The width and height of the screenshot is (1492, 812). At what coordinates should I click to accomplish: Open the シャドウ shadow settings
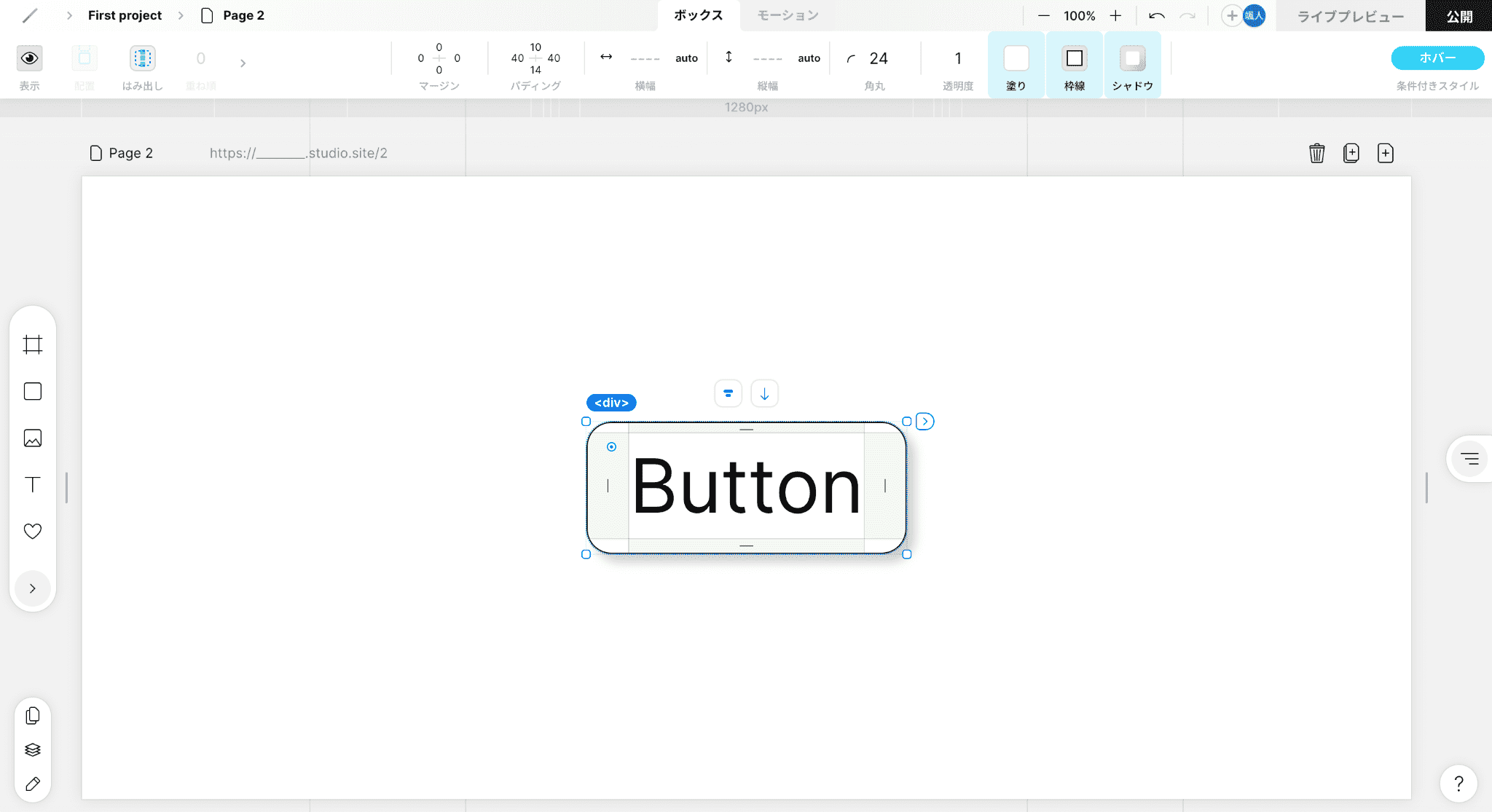[x=1133, y=58]
